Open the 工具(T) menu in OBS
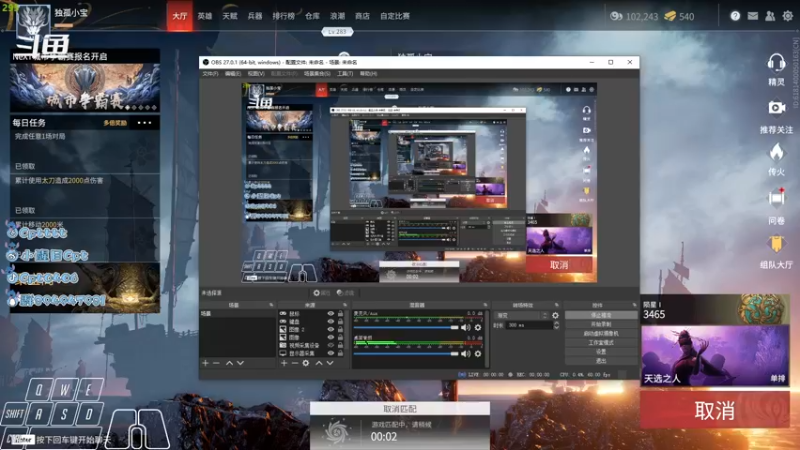Image resolution: width=800 pixels, height=450 pixels. coord(345,74)
